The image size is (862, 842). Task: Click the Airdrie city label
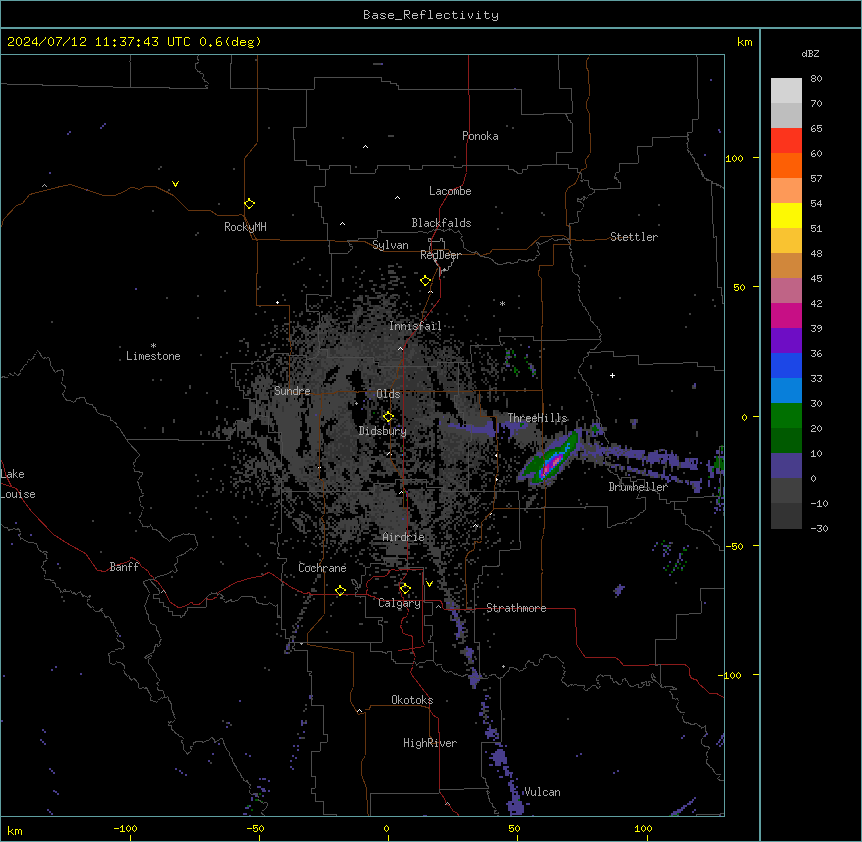[x=403, y=537]
